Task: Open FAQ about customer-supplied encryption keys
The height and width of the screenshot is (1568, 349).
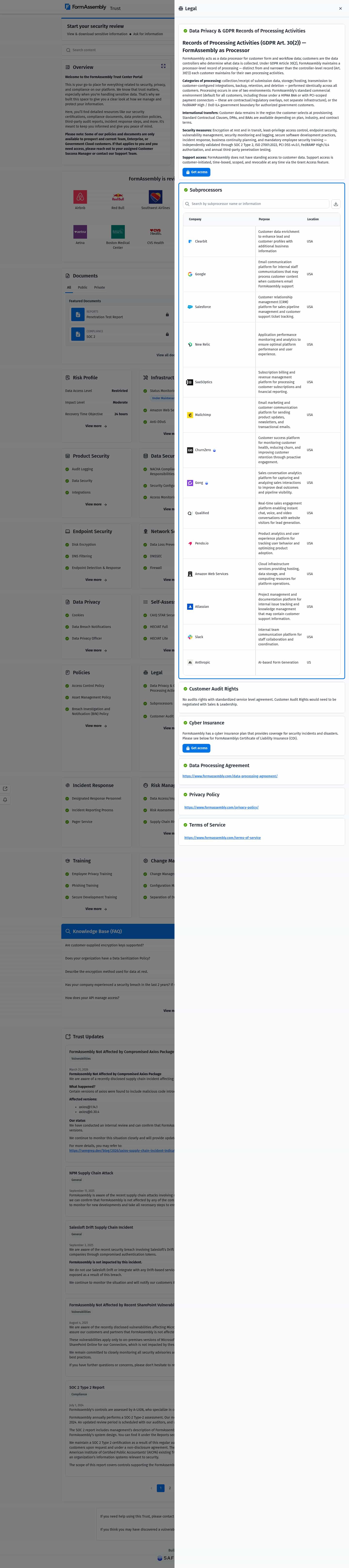Action: click(x=104, y=945)
